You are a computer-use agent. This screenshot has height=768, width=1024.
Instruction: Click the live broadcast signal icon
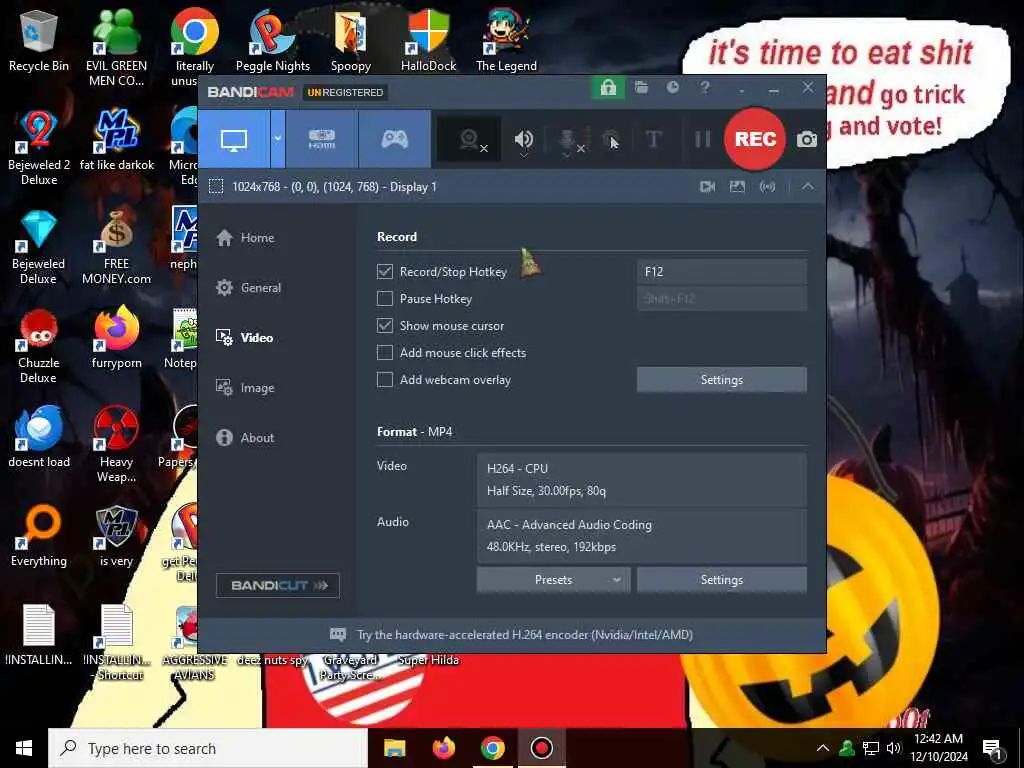pos(767,187)
